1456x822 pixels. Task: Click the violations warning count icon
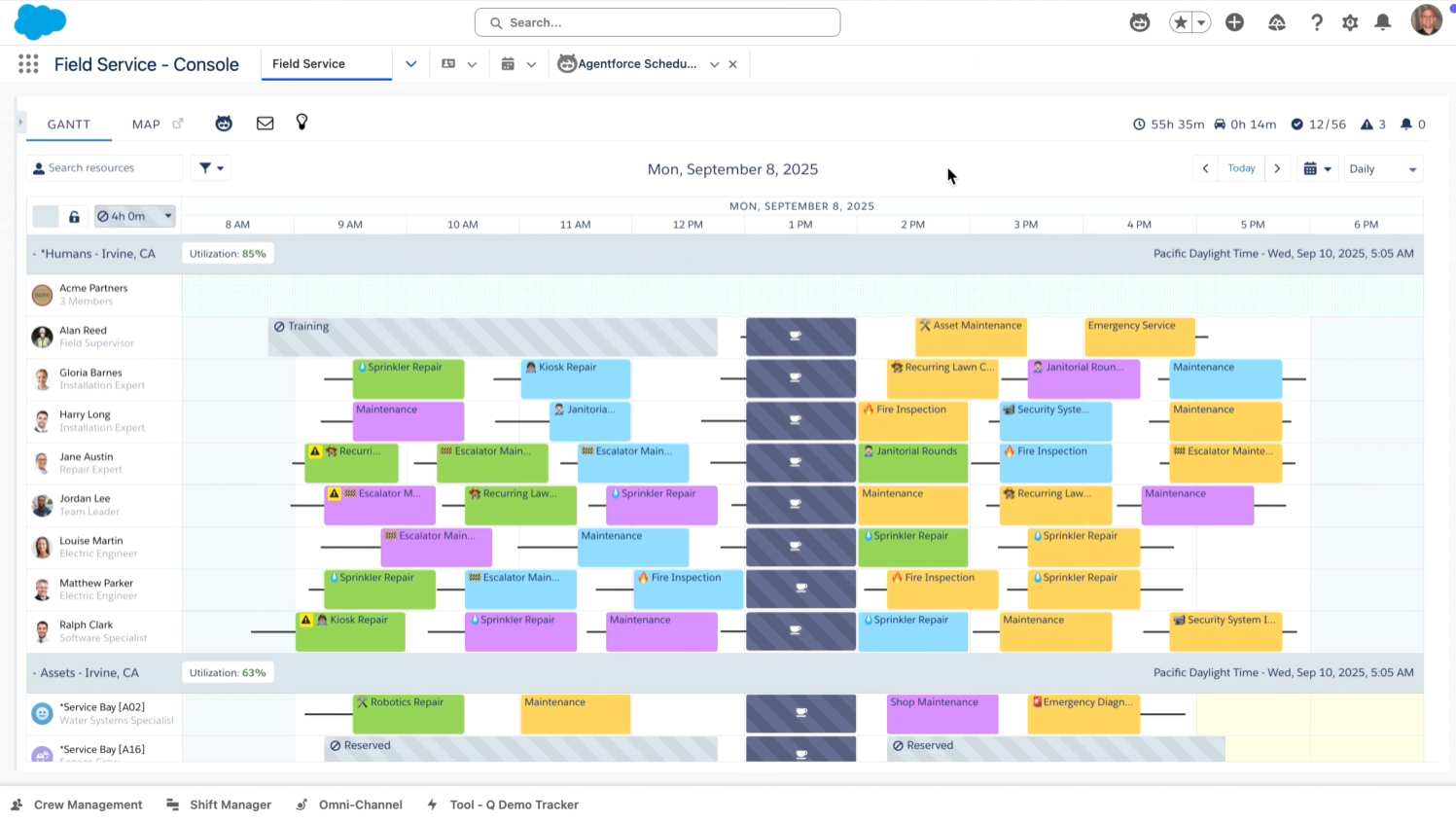tap(1372, 125)
